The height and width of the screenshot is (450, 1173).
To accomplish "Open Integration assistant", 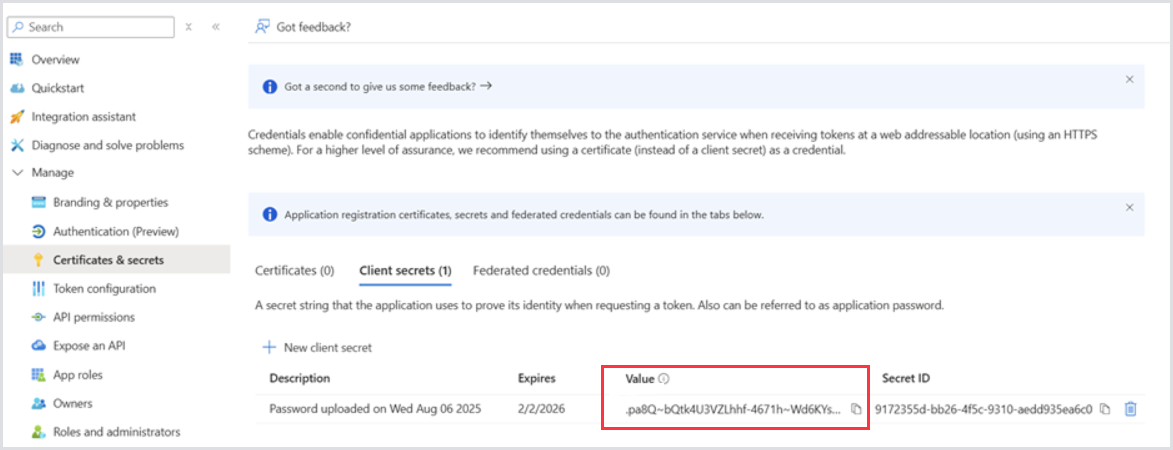I will [x=83, y=117].
